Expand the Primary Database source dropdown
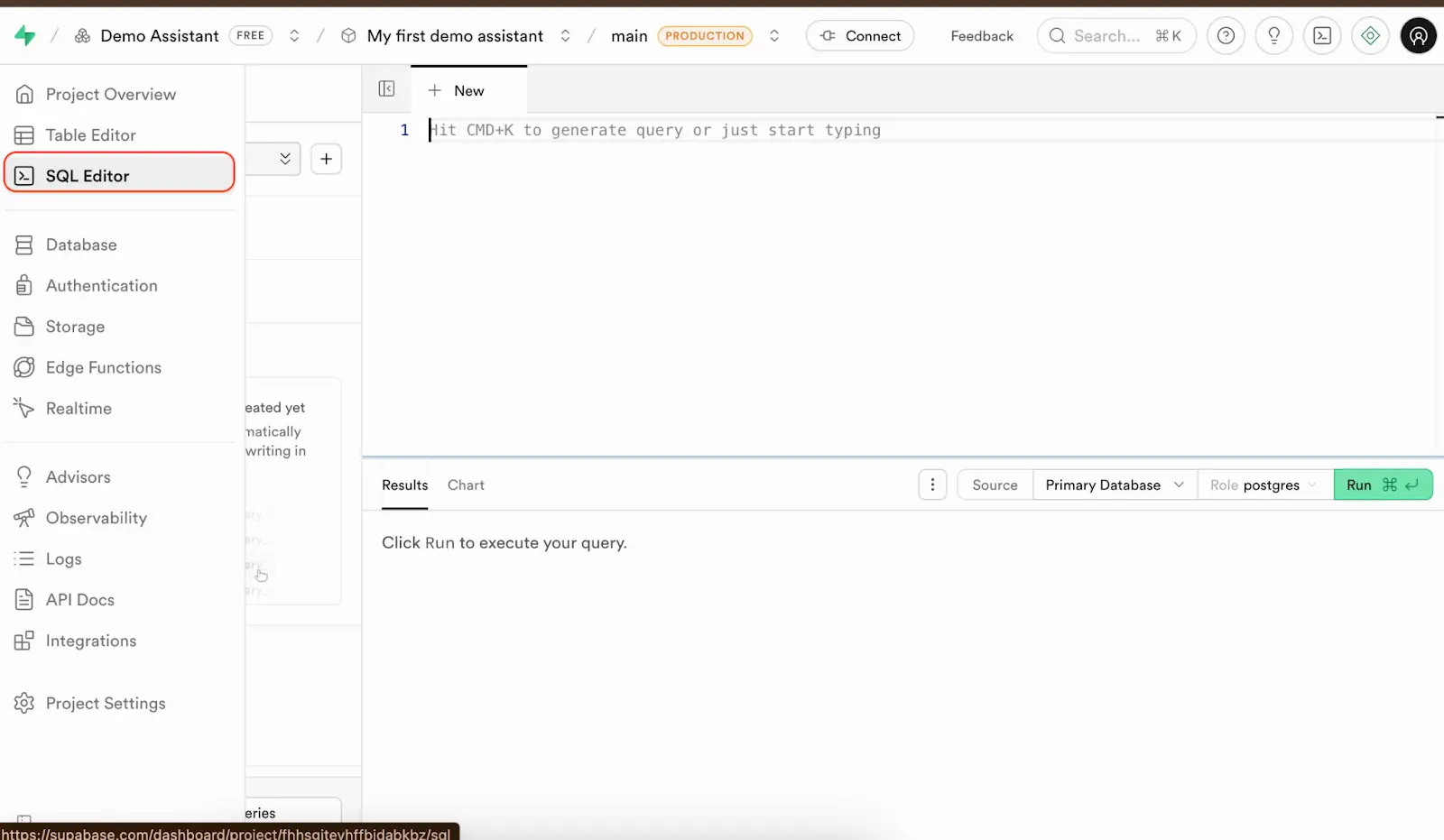This screenshot has height=840, width=1444. [x=1112, y=485]
